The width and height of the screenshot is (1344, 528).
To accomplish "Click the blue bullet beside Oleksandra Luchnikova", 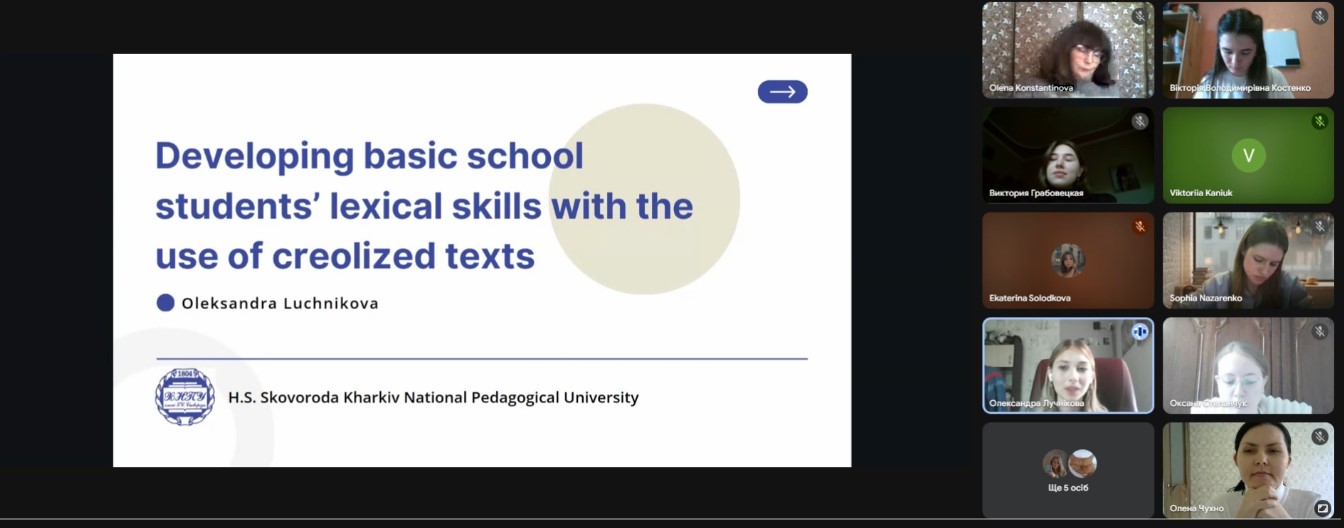I will point(166,303).
